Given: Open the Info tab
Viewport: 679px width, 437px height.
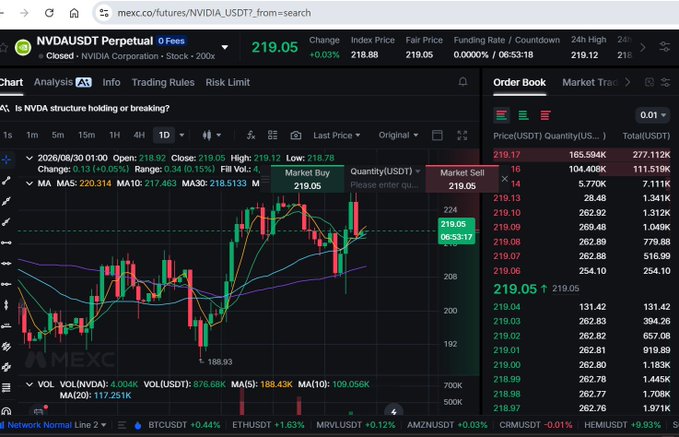Looking at the screenshot, I should coord(111,82).
